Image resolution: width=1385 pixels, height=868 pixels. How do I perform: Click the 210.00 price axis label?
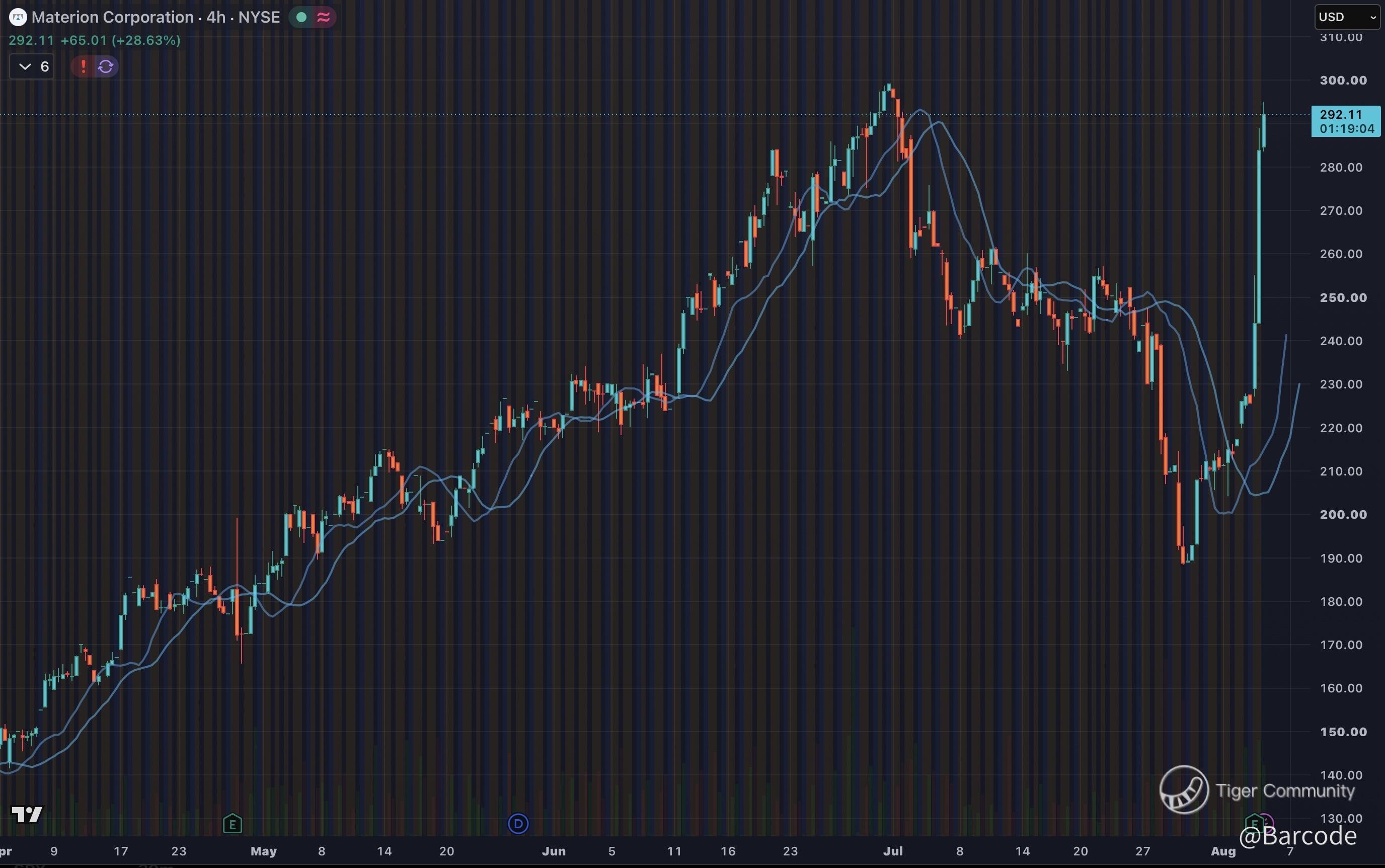(1341, 471)
